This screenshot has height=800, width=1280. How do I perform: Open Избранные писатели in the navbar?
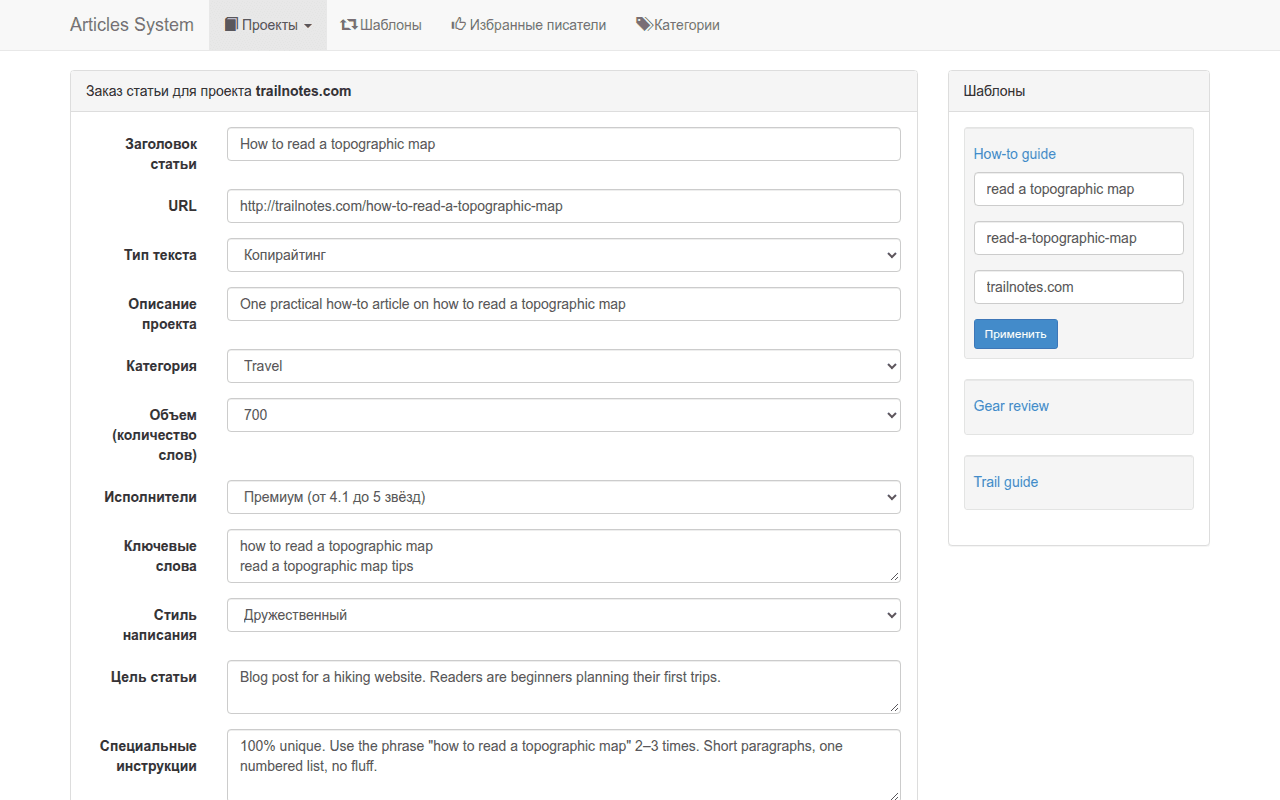(529, 25)
